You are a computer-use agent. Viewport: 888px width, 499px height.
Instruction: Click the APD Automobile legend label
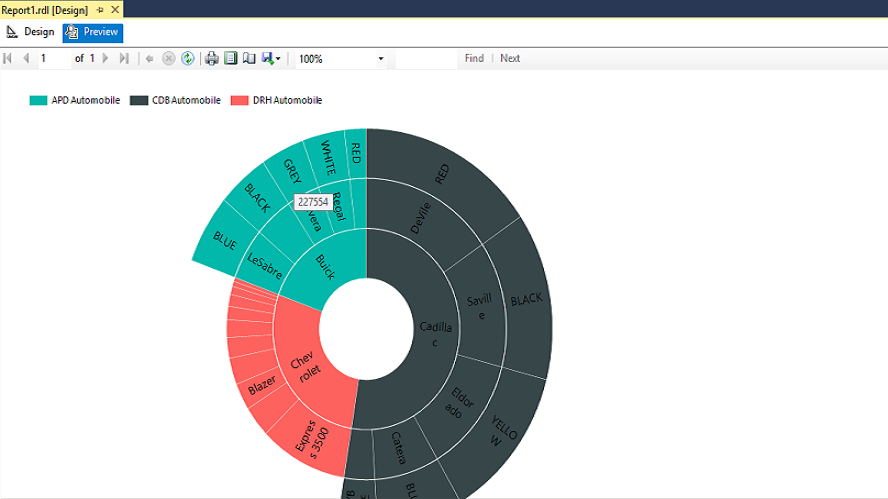coord(86,100)
